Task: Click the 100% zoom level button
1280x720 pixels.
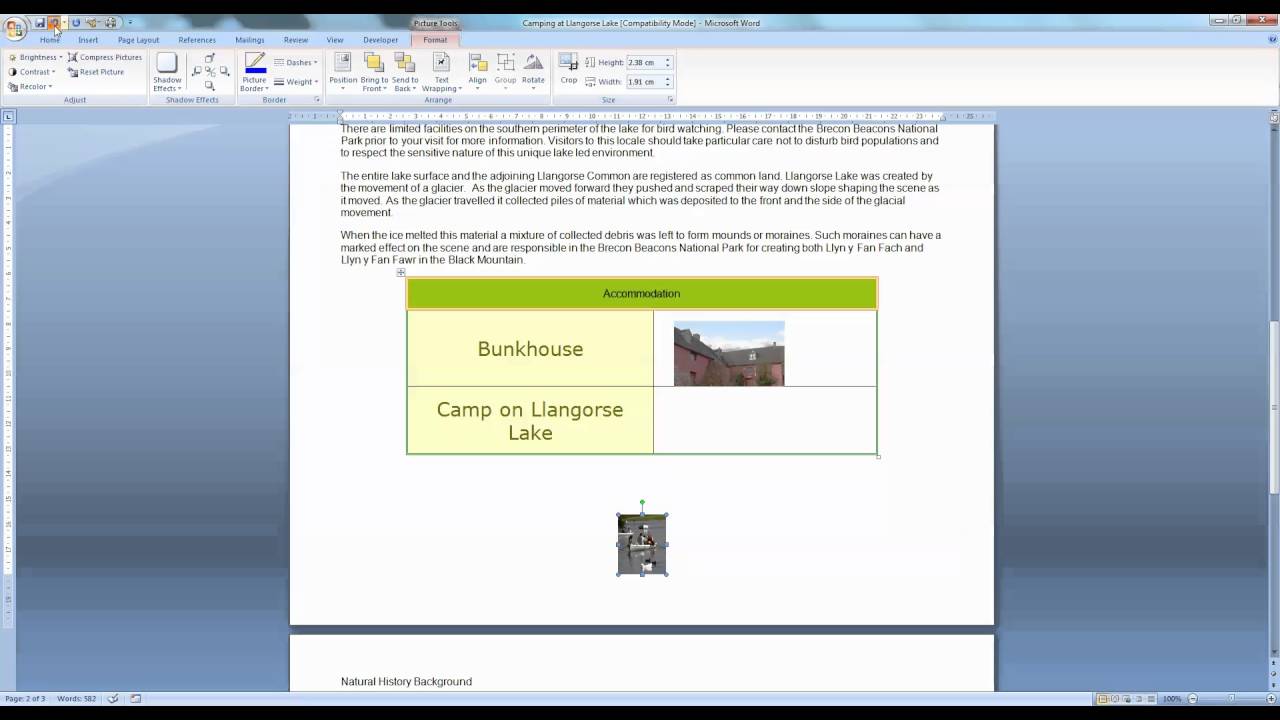Action: tap(1172, 698)
